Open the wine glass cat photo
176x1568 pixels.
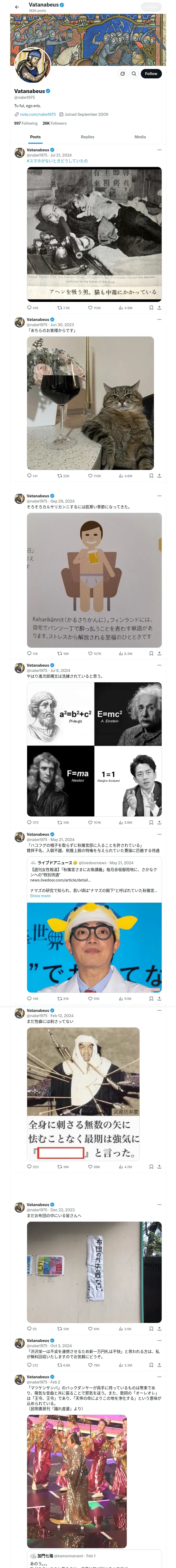90,403
